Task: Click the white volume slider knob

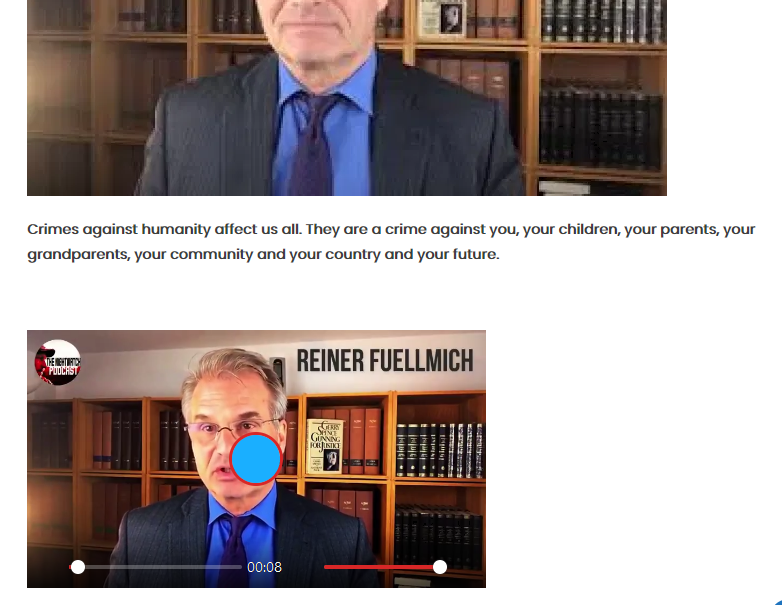Action: tap(440, 567)
